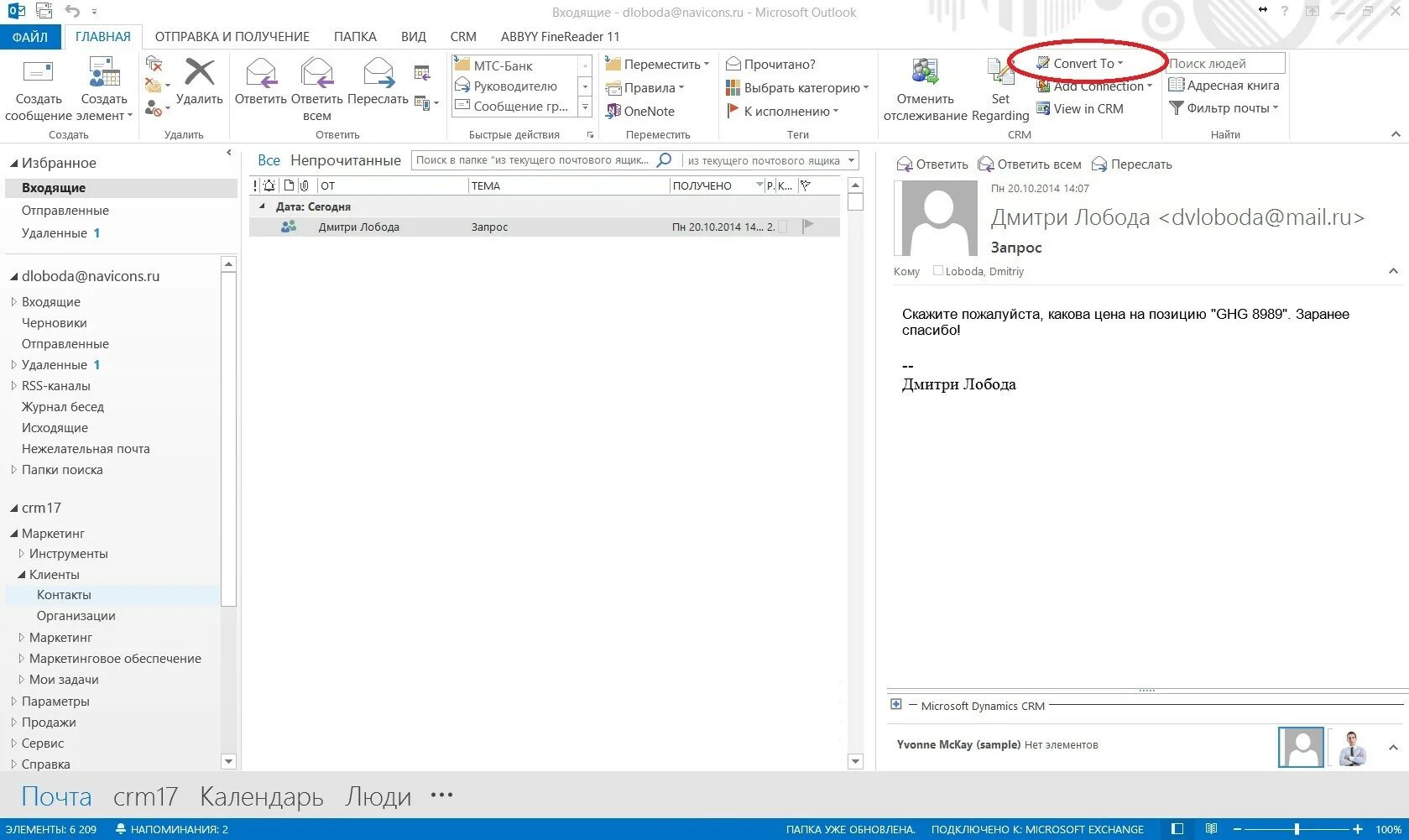The height and width of the screenshot is (840, 1409).
Task: Click send/receive icon in title bar
Action: pyautogui.click(x=44, y=12)
